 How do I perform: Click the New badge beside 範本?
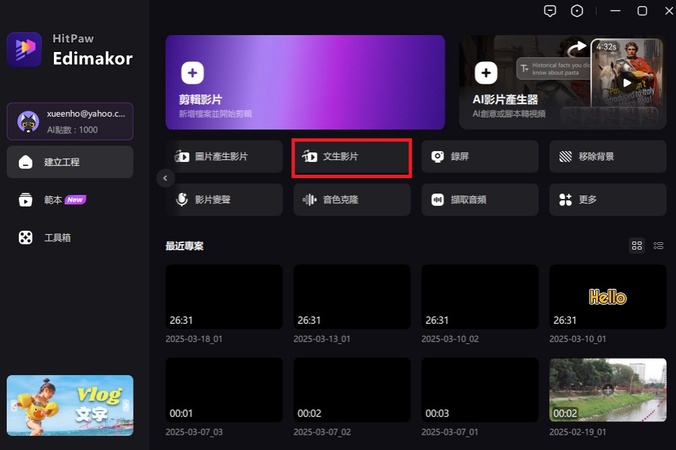[75, 200]
